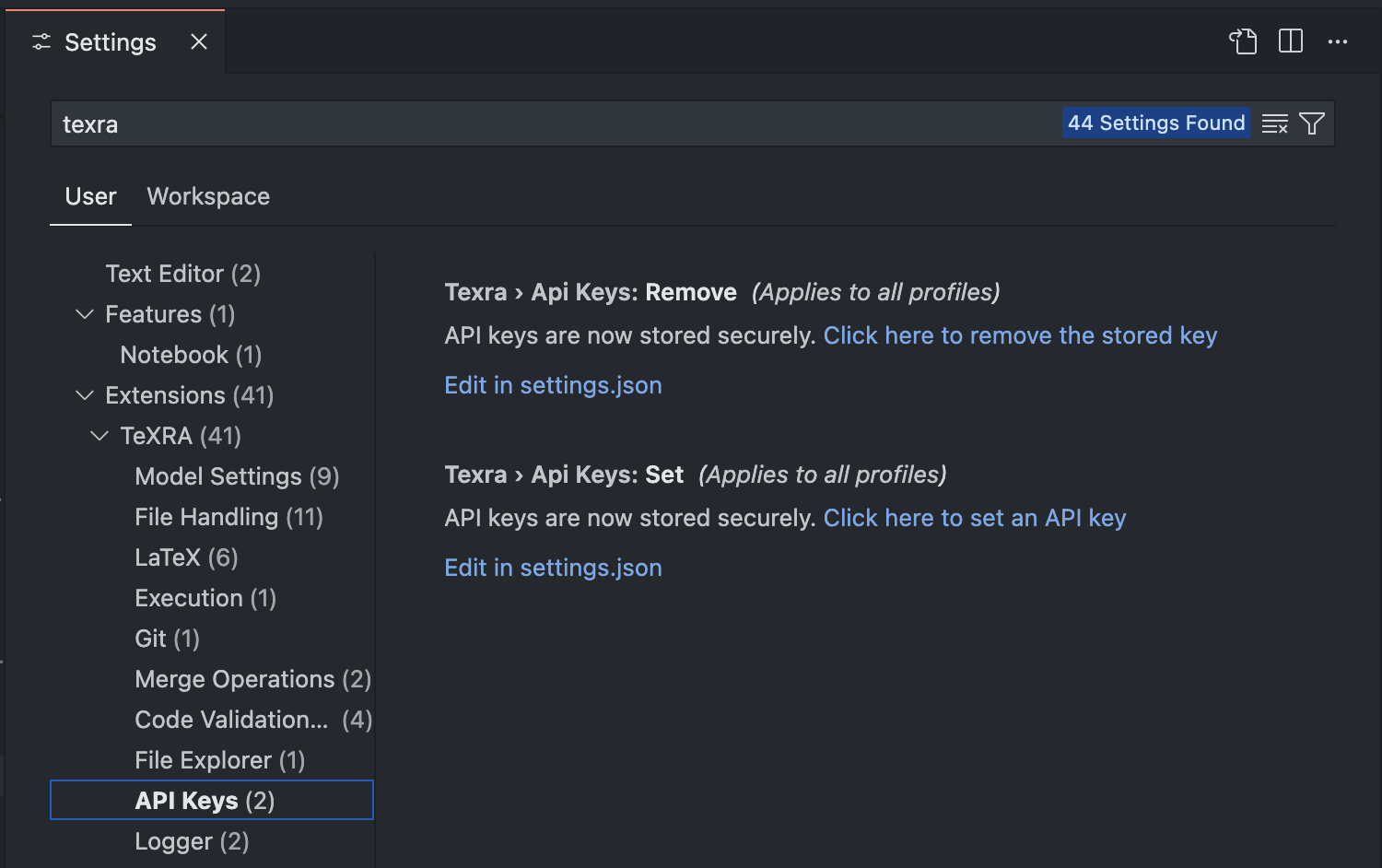The width and height of the screenshot is (1382, 868).
Task: Collapse the Extensions tree section
Action: 85,395
